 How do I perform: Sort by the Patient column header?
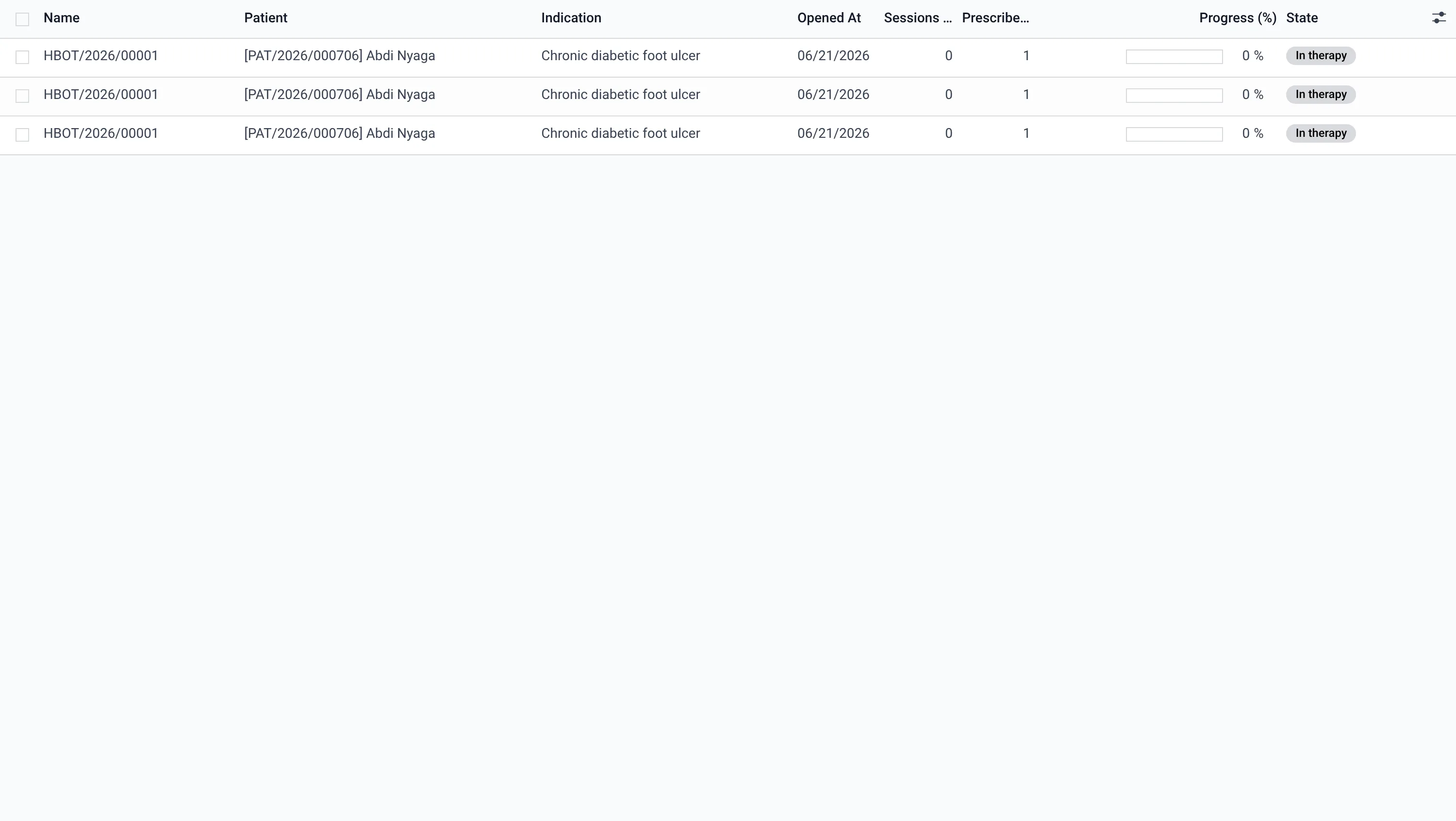pyautogui.click(x=265, y=18)
